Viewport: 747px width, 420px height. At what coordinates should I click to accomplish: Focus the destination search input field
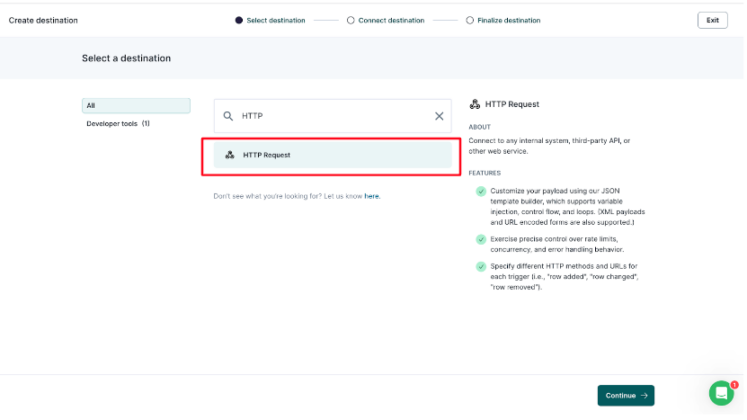click(x=333, y=116)
